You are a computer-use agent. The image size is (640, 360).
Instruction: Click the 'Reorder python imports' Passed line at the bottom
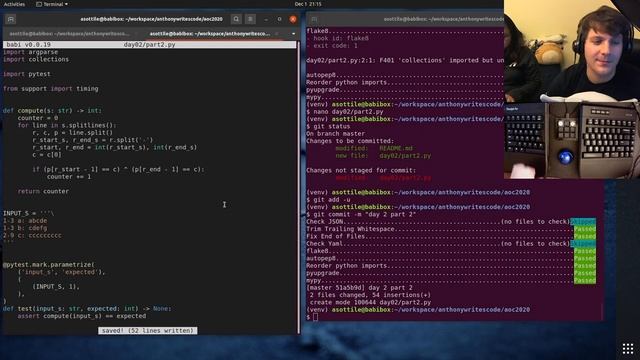[x=451, y=266]
